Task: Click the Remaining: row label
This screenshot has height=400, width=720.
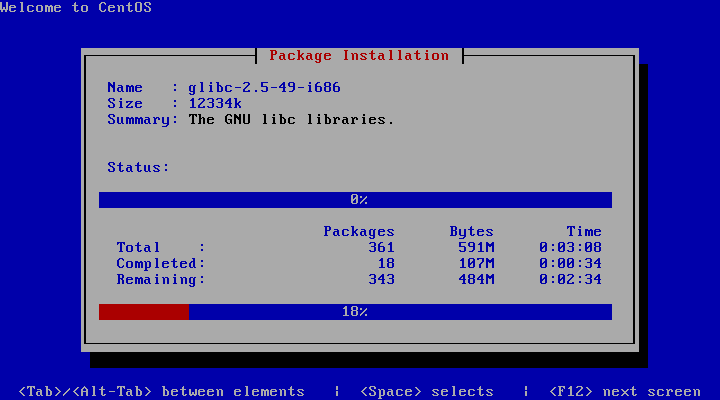Action: click(161, 279)
